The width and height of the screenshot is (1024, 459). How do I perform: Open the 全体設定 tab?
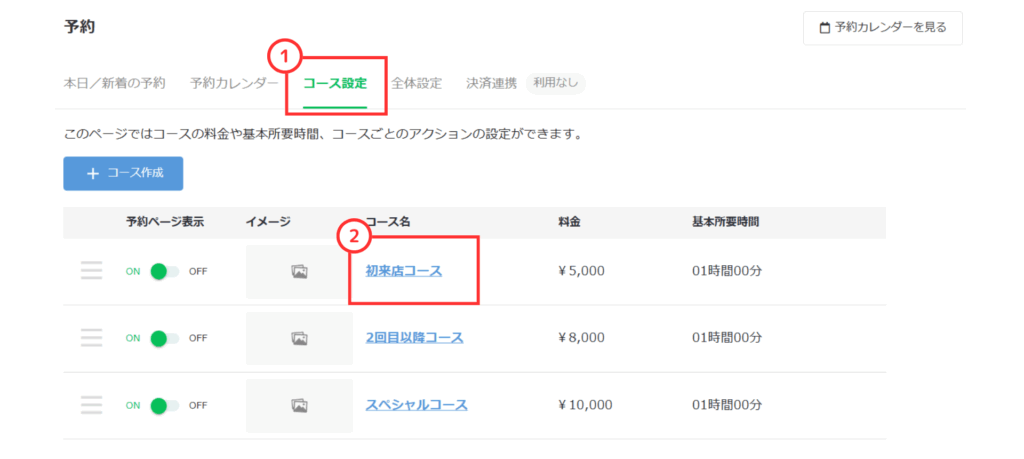click(416, 83)
